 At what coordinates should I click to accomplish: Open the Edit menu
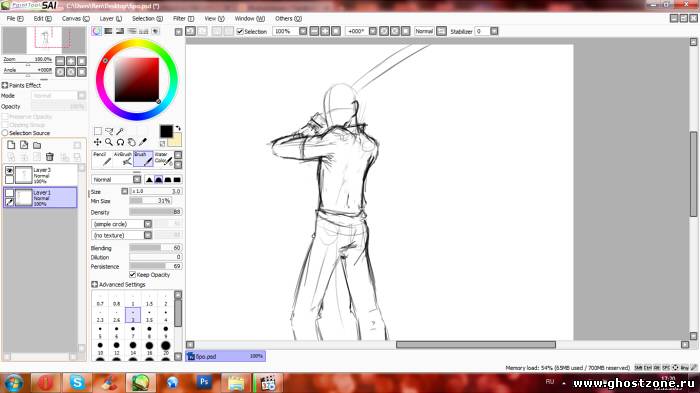click(x=42, y=18)
